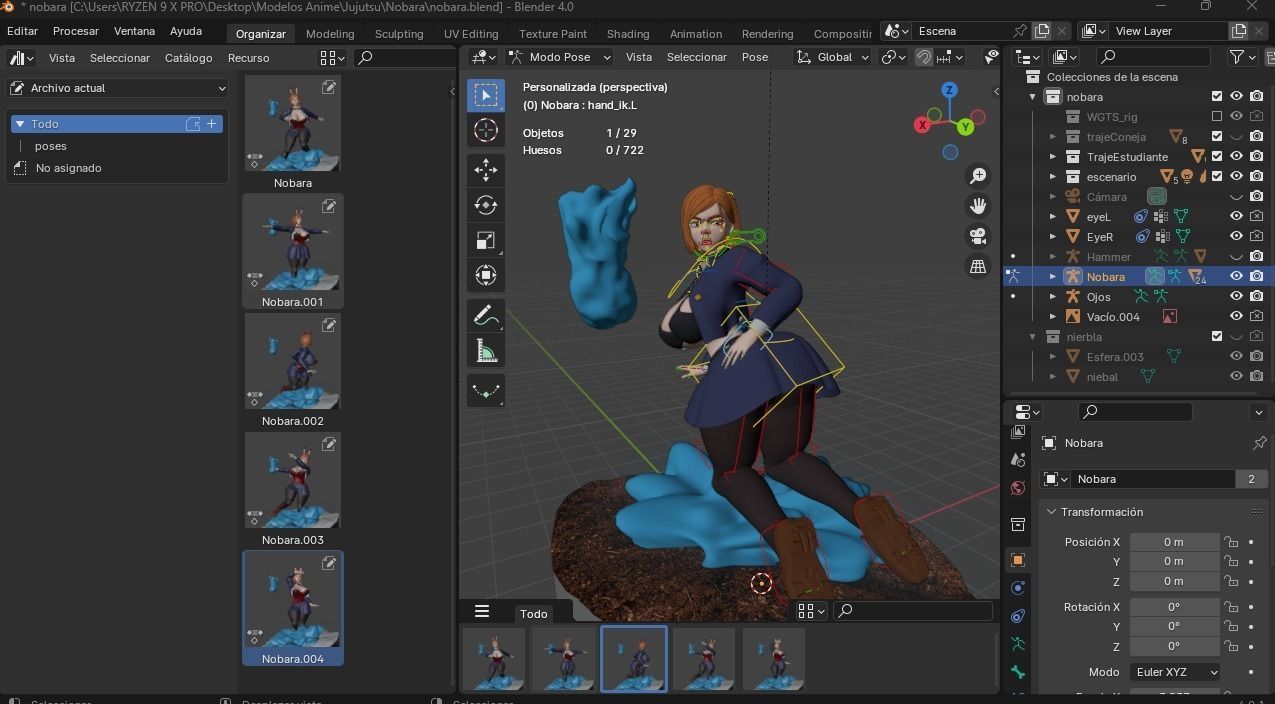Open the Pose menu in viewport header

[755, 57]
